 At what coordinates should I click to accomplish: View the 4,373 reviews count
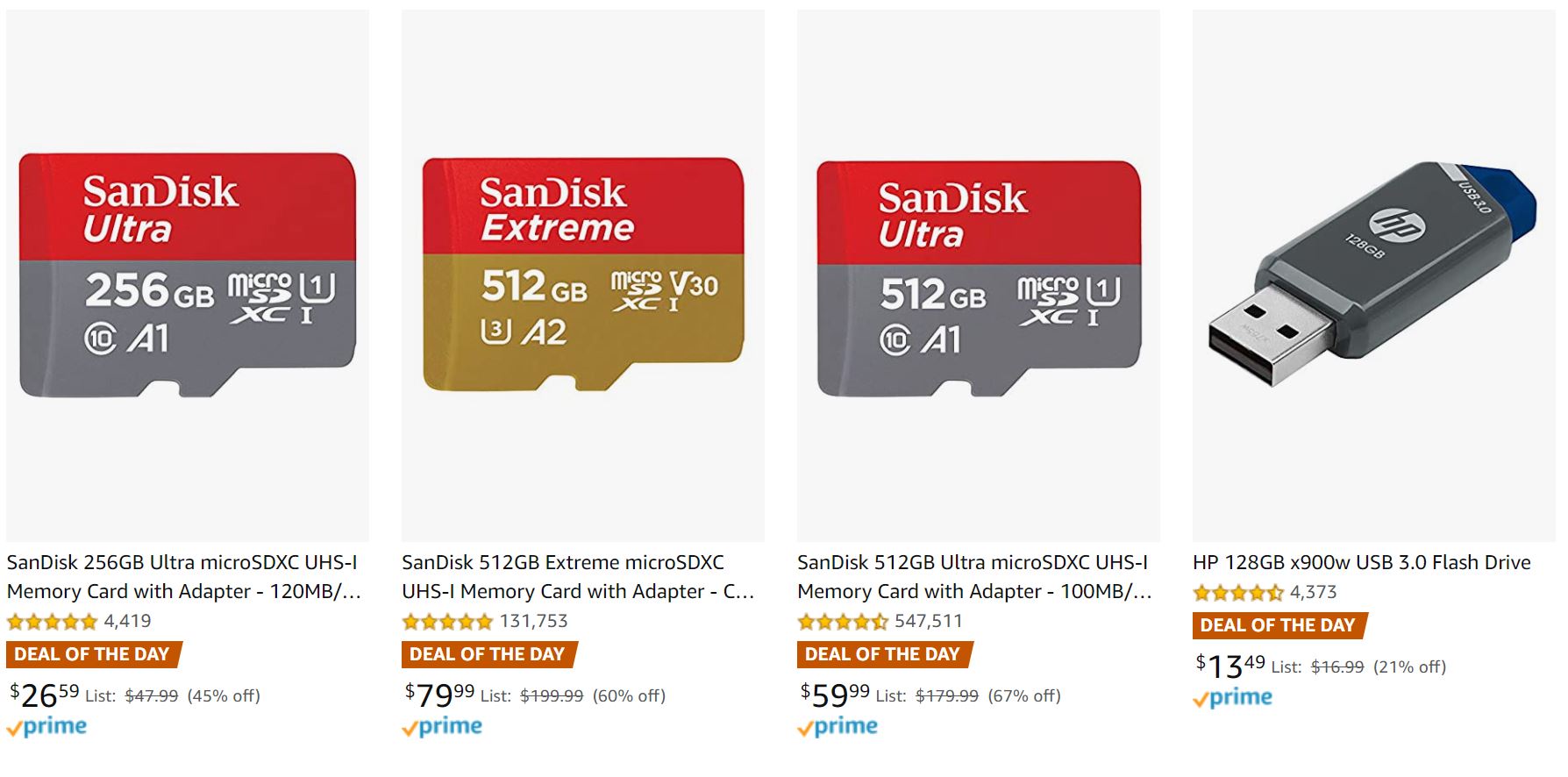pos(1314,593)
